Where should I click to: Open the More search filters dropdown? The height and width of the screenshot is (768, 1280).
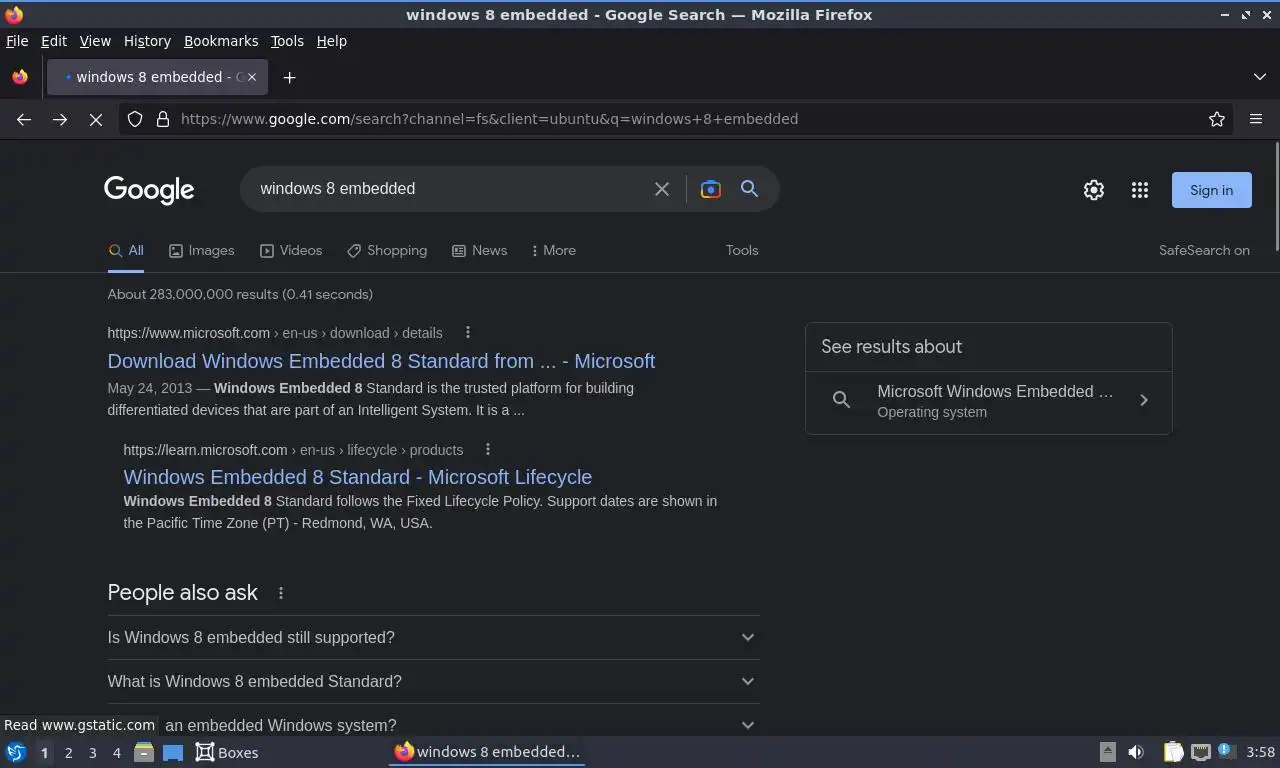coord(554,251)
